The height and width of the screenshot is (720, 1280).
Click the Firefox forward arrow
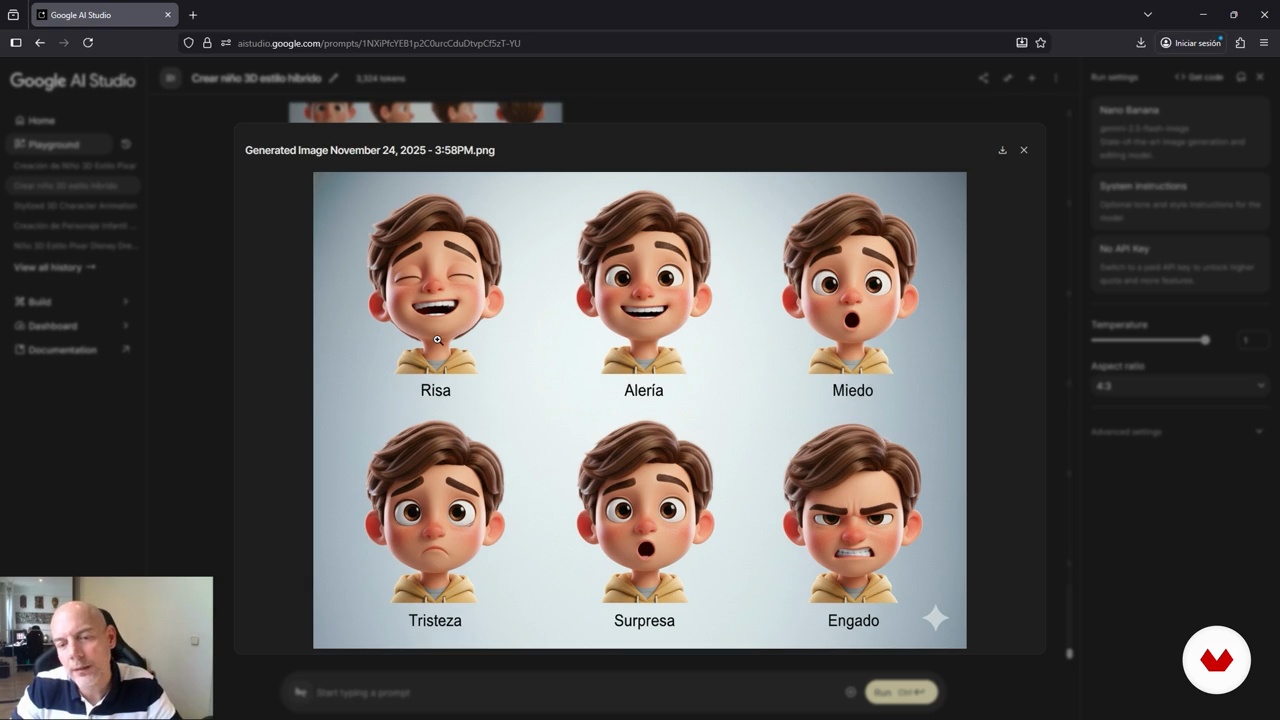point(64,43)
